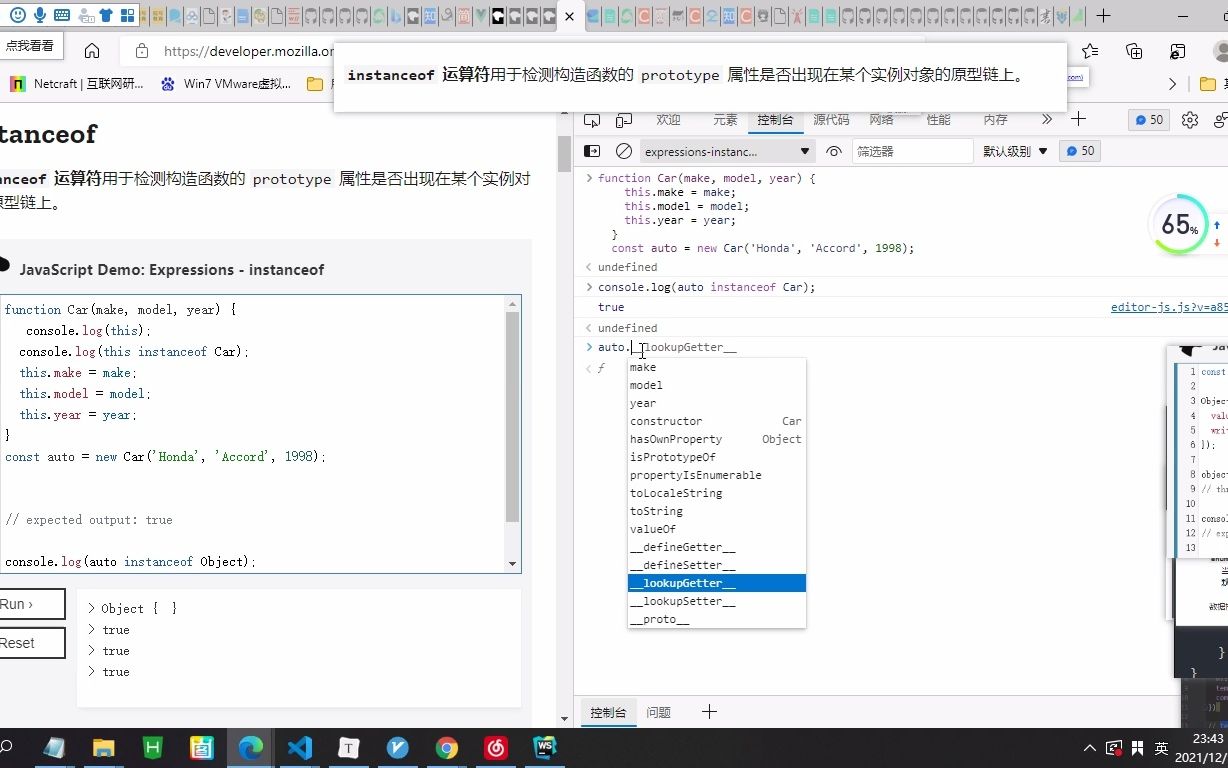Open DevTools settings gear
Screen dimensions: 1228x768
[x=1189, y=119]
